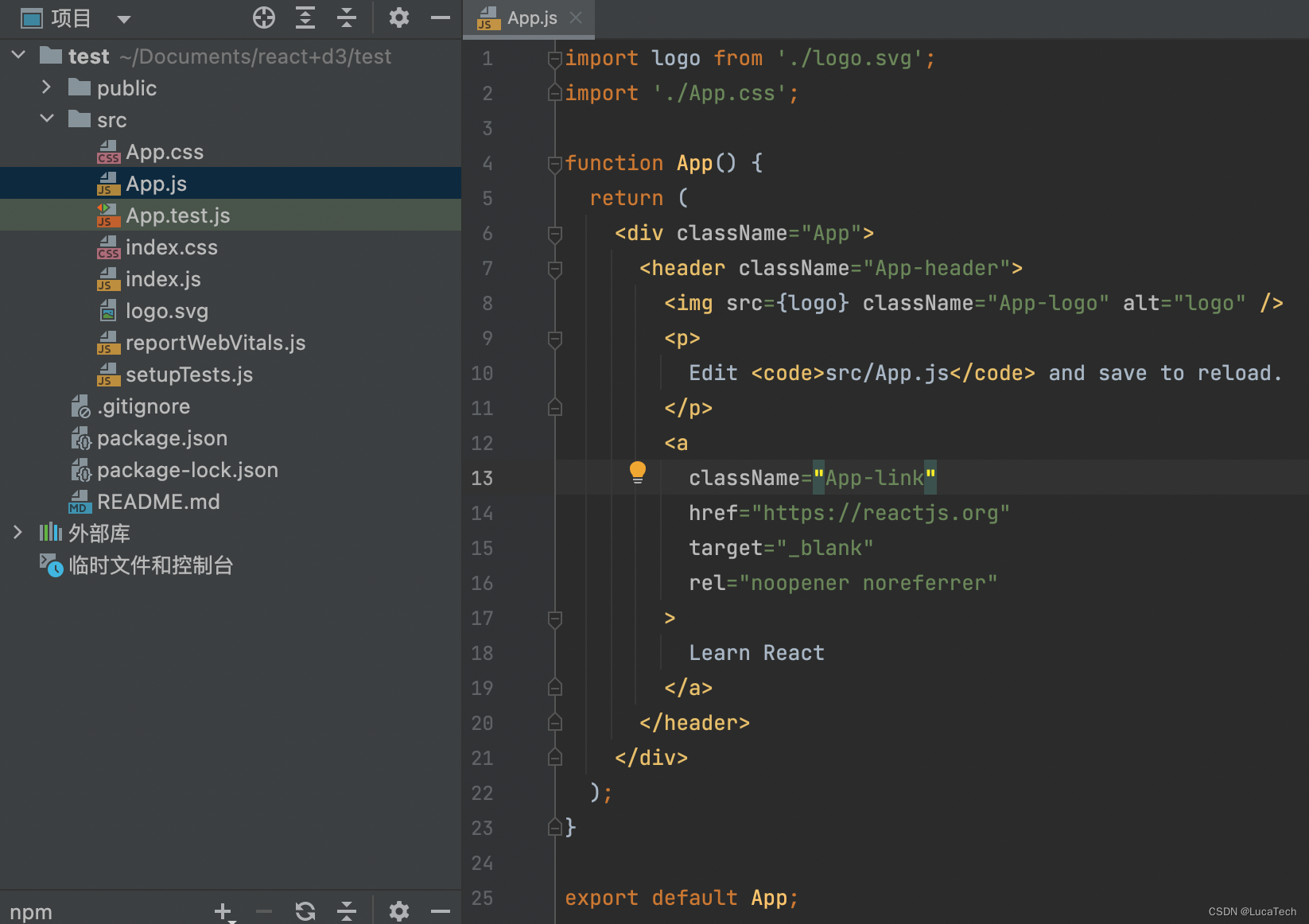Expand the 外部库 node
Viewport: 1309px width, 924px height.
point(17,533)
